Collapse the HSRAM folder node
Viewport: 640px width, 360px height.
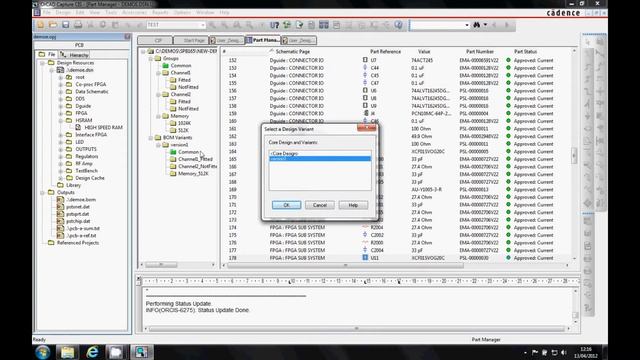60,120
